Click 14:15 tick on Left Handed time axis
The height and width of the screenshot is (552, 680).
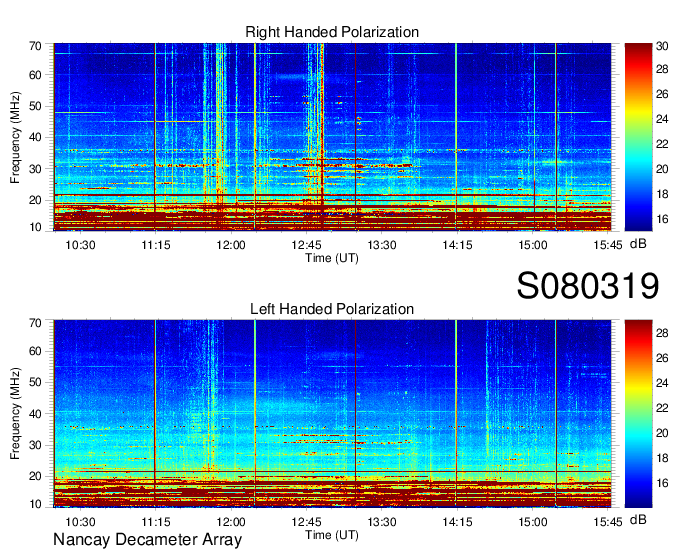(457, 522)
